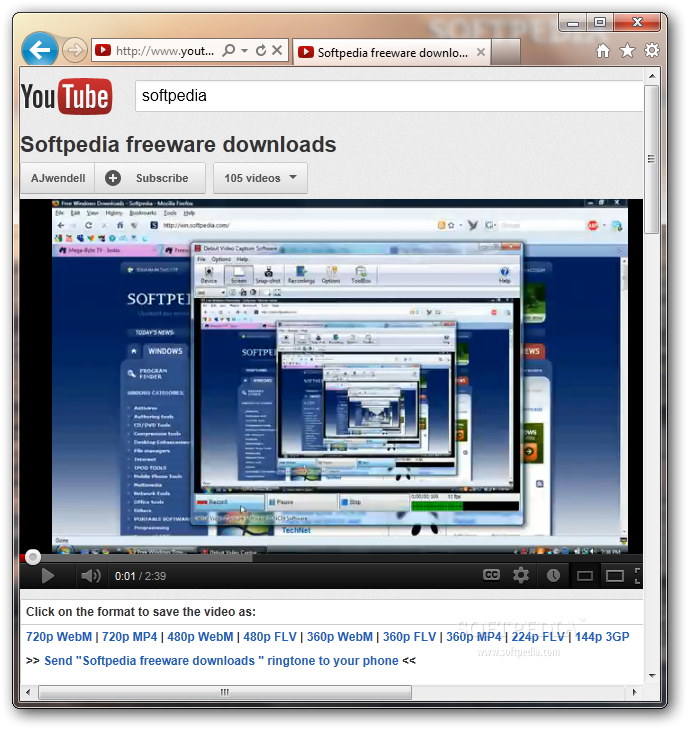Expand the 105 videos dropdown
Image resolution: width=688 pixels, height=729 pixels.
click(x=260, y=178)
